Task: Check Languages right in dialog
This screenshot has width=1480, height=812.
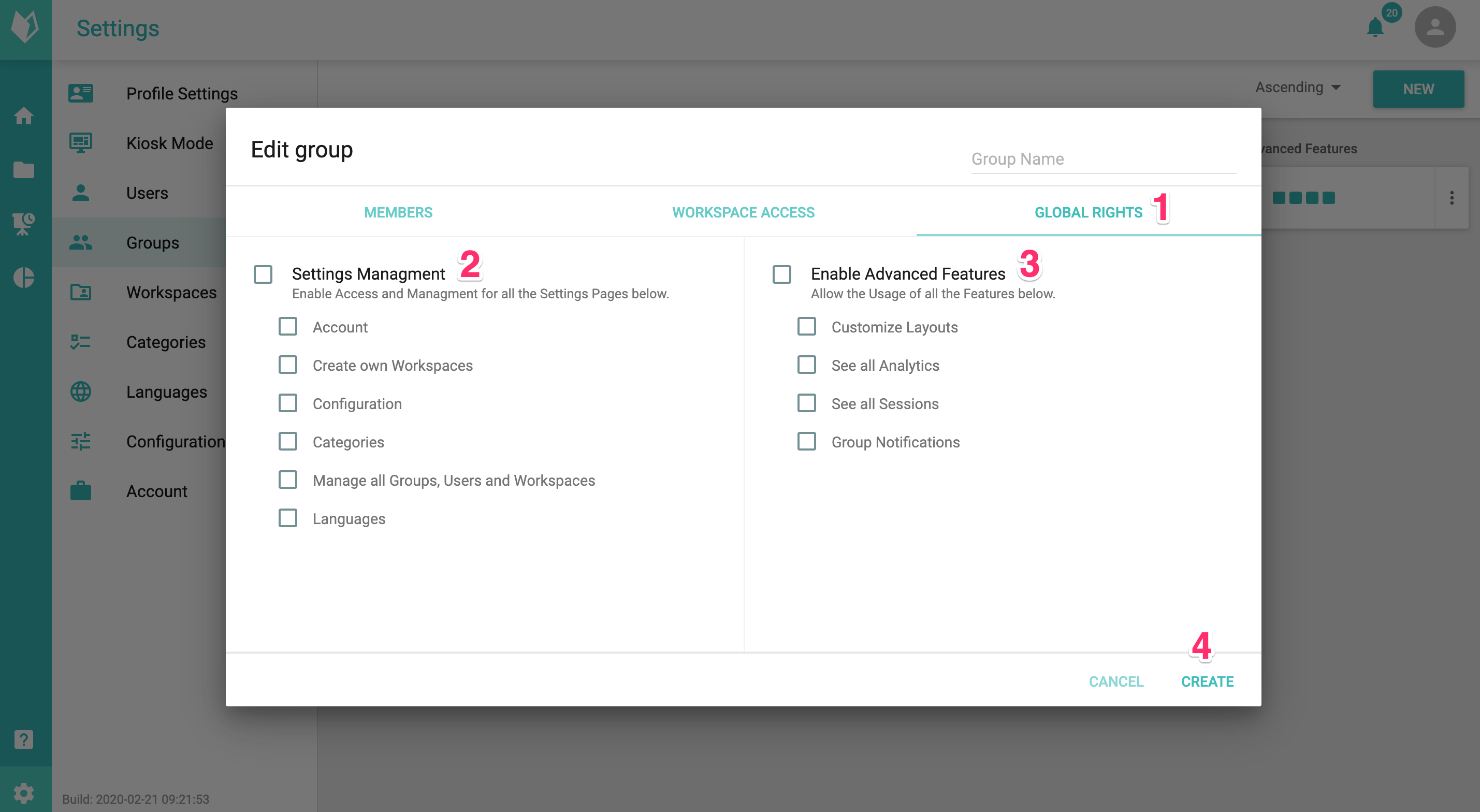Action: (288, 518)
